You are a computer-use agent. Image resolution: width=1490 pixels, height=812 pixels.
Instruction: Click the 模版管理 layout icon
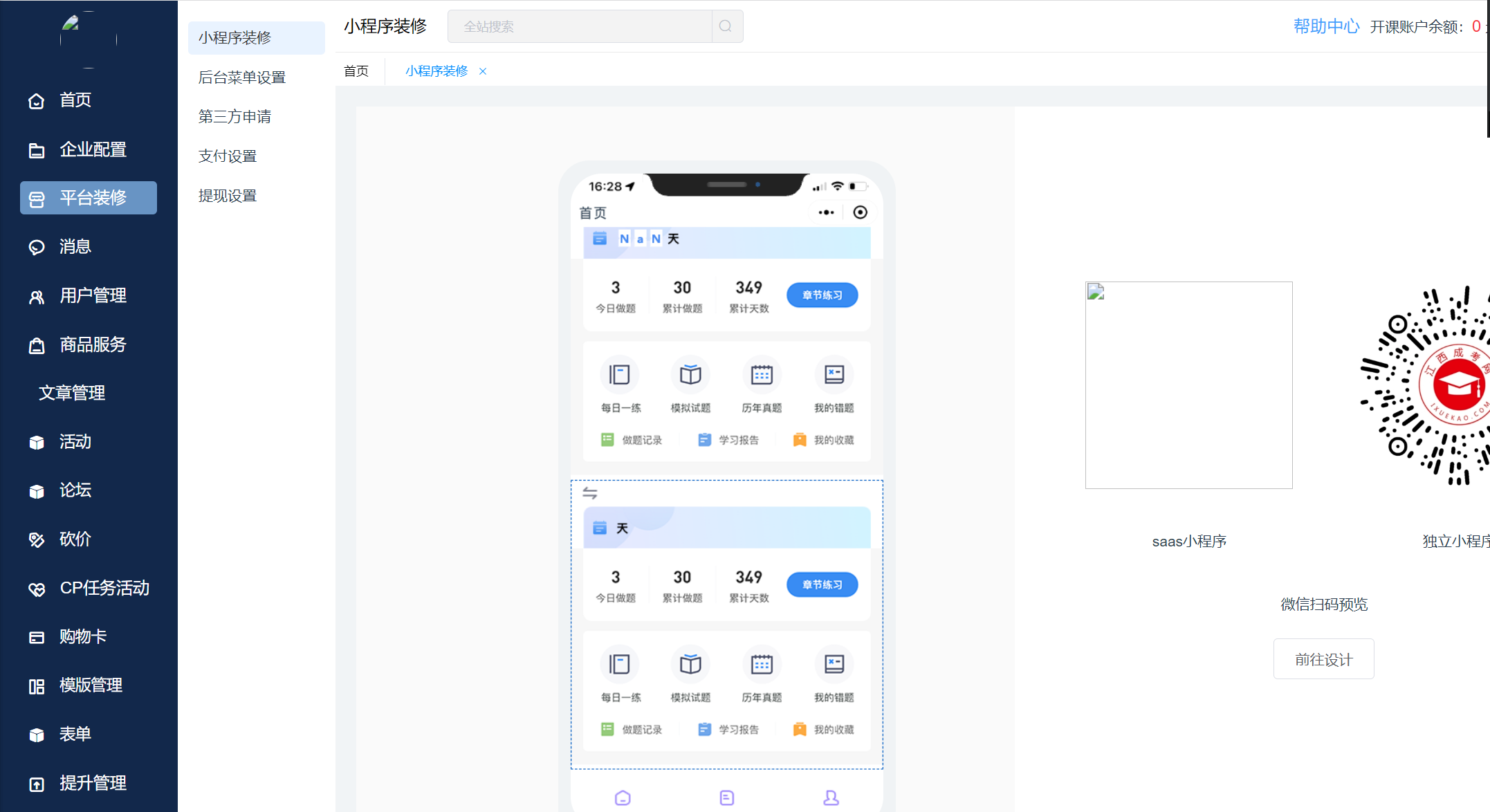pyautogui.click(x=37, y=686)
